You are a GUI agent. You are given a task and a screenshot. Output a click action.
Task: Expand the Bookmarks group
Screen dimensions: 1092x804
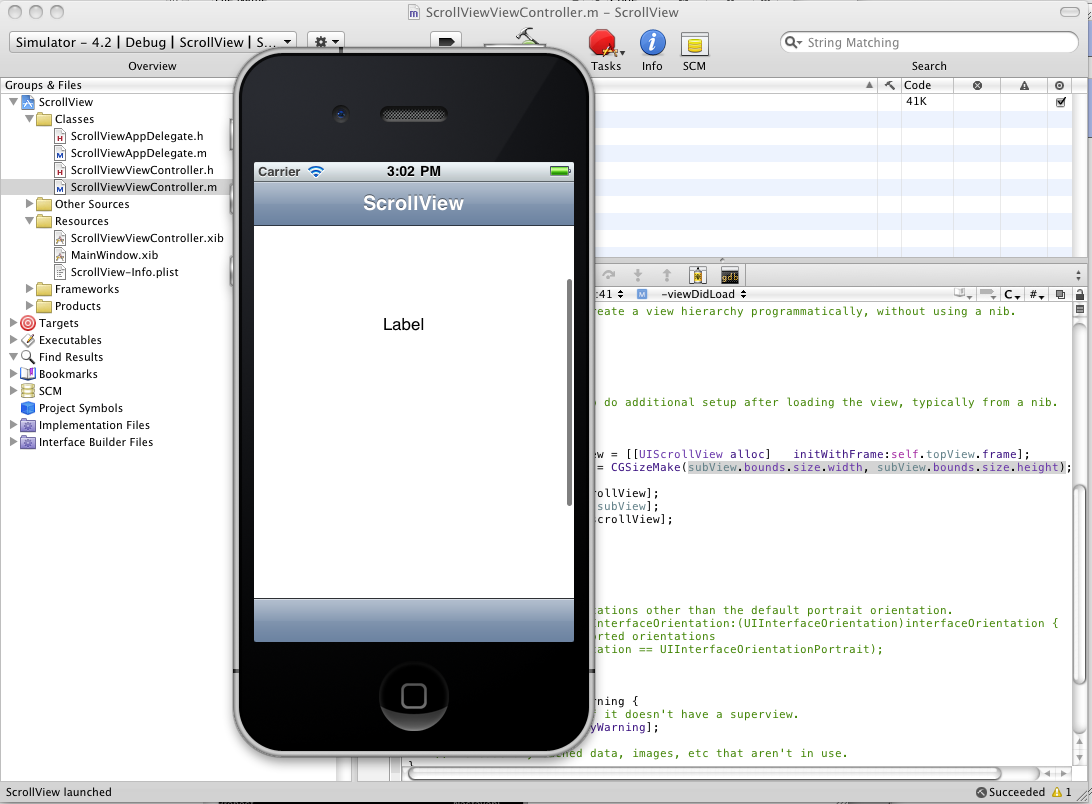(13, 374)
